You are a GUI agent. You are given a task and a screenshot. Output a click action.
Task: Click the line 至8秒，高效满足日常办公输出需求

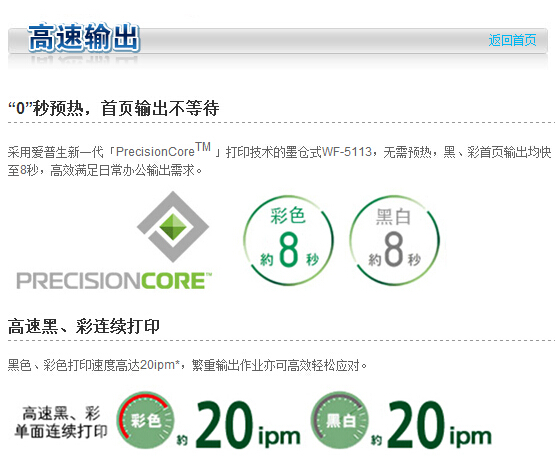pos(105,170)
